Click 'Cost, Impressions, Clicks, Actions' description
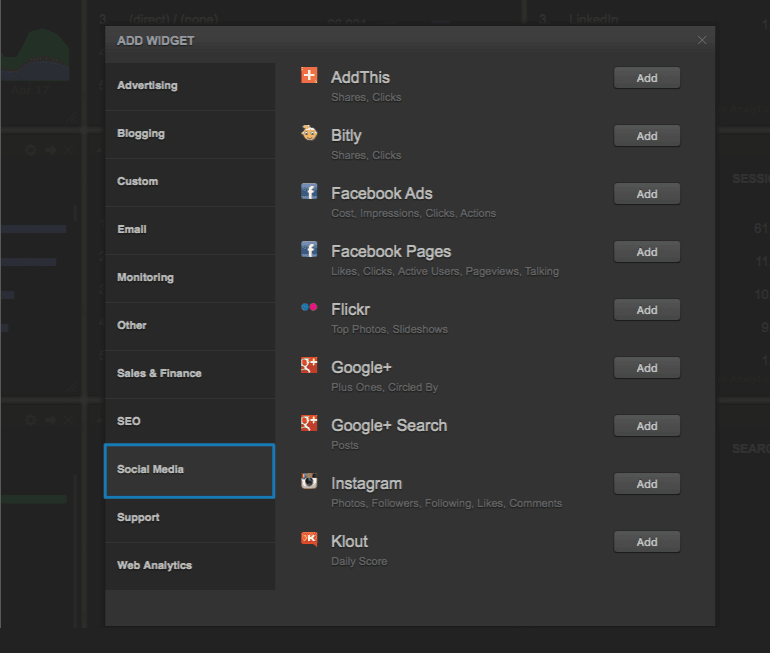 (x=413, y=214)
